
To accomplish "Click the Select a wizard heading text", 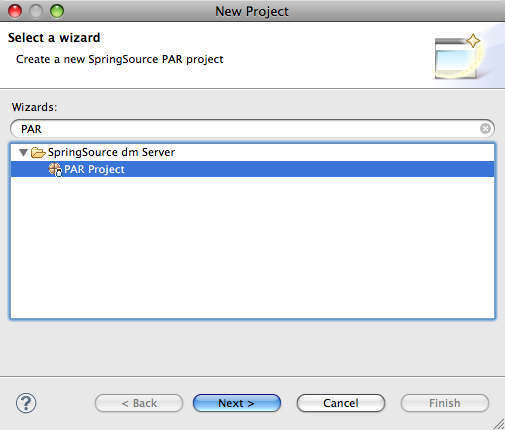I will (x=54, y=38).
